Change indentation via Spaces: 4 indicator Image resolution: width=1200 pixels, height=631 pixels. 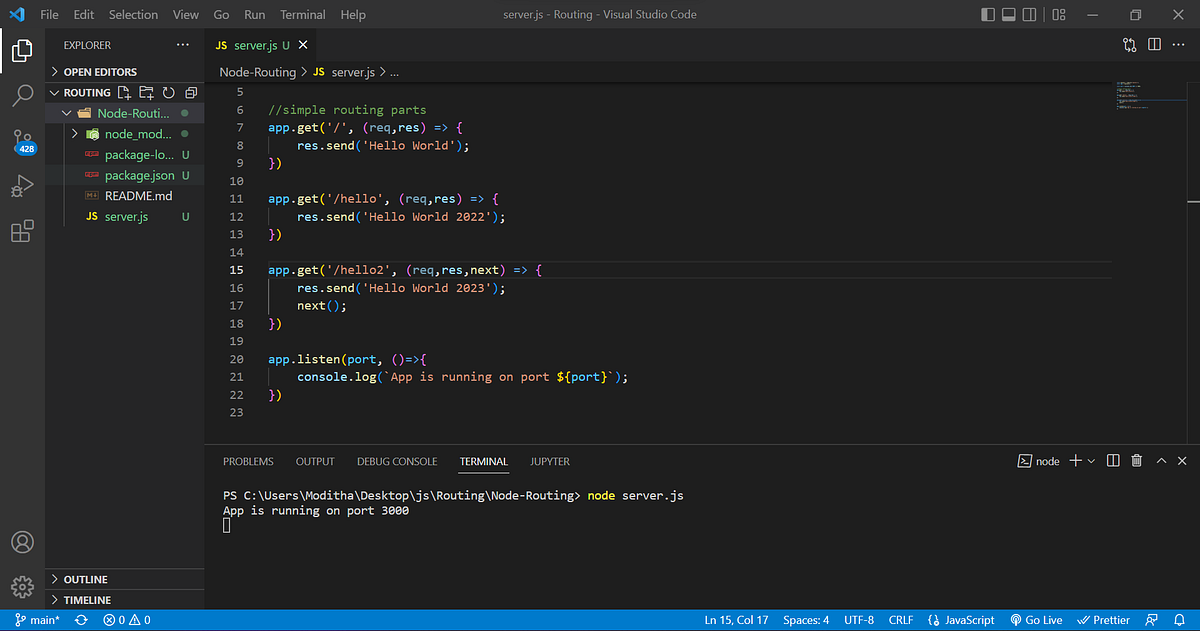point(805,619)
